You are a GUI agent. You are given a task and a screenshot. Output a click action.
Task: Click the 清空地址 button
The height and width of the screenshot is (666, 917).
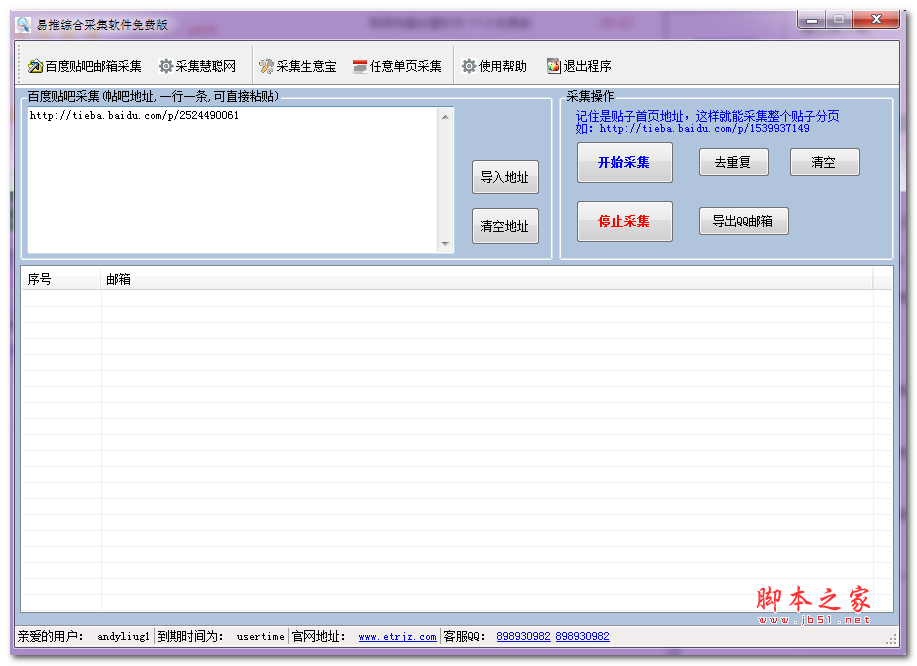[x=505, y=226]
